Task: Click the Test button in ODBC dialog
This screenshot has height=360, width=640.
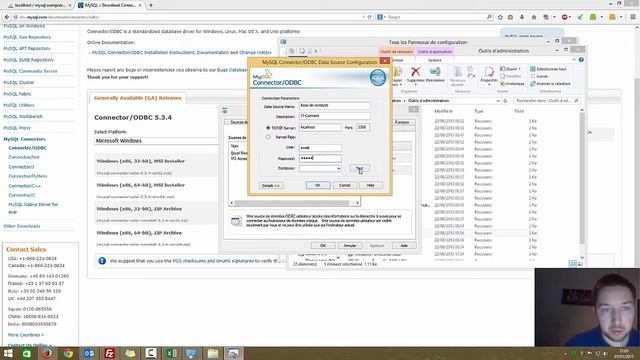Action: coord(360,168)
